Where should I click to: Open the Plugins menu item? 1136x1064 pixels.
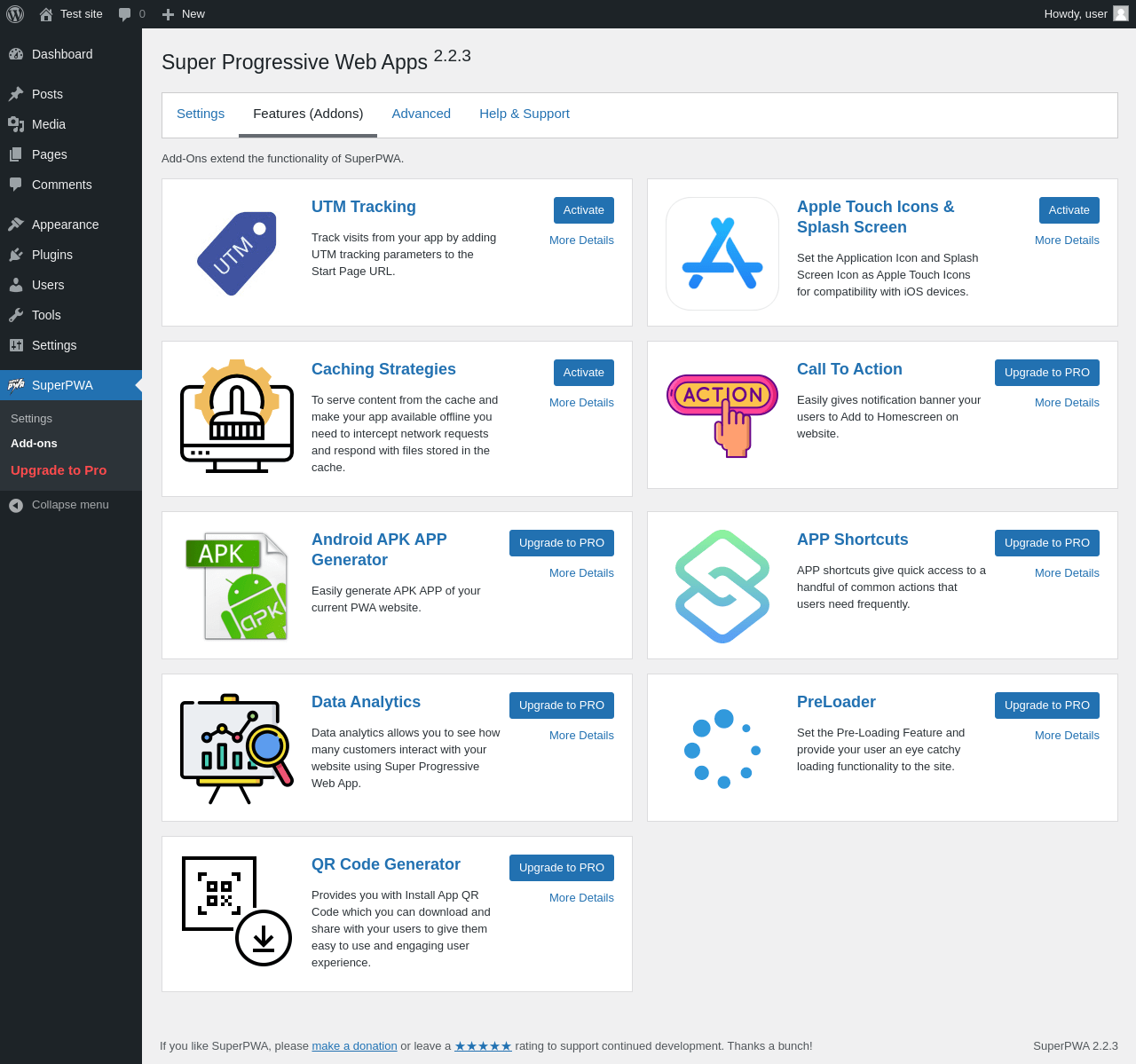(x=71, y=255)
